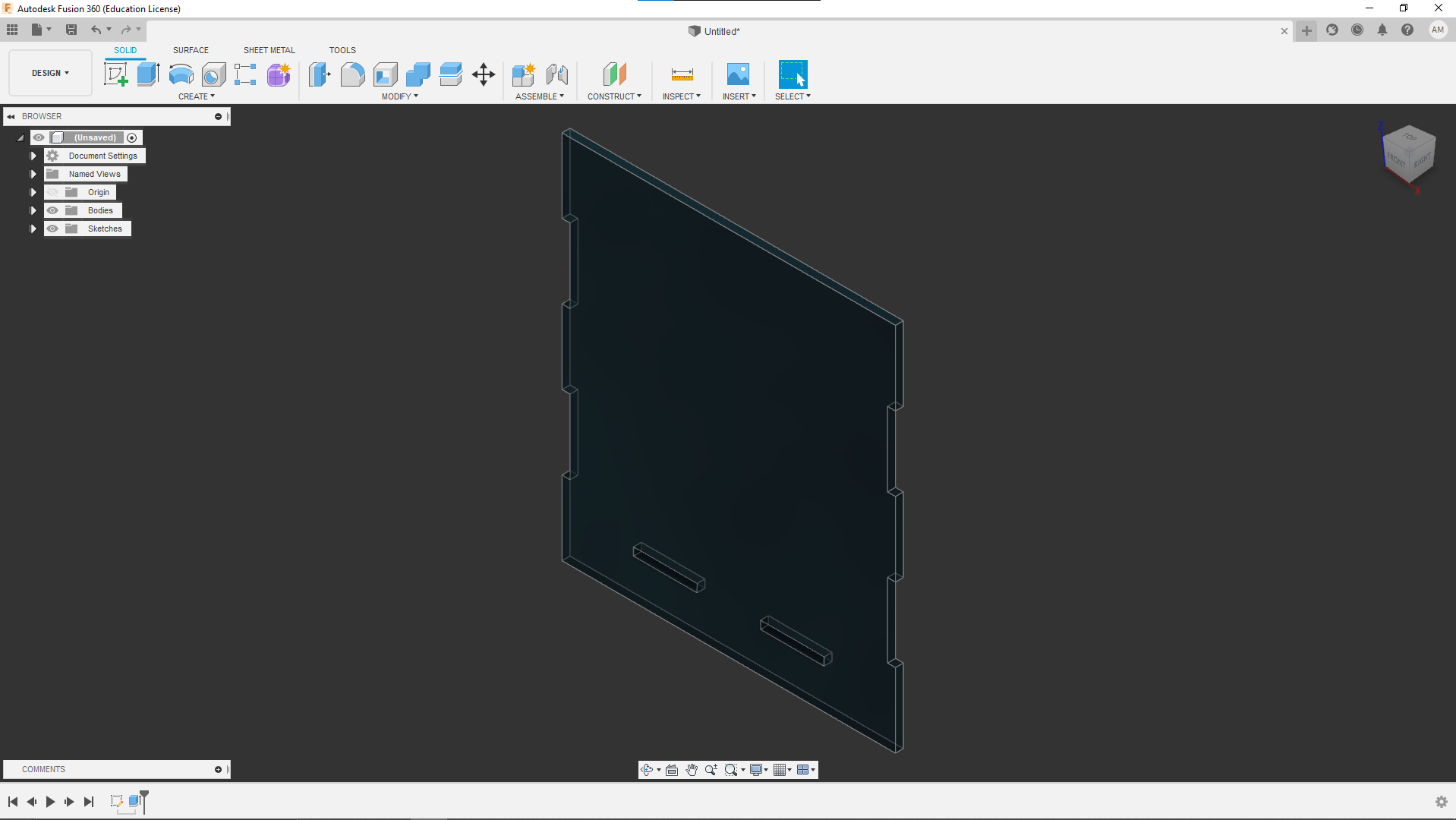The image size is (1456, 820).
Task: Select the Insert Image tool
Action: pos(738,74)
